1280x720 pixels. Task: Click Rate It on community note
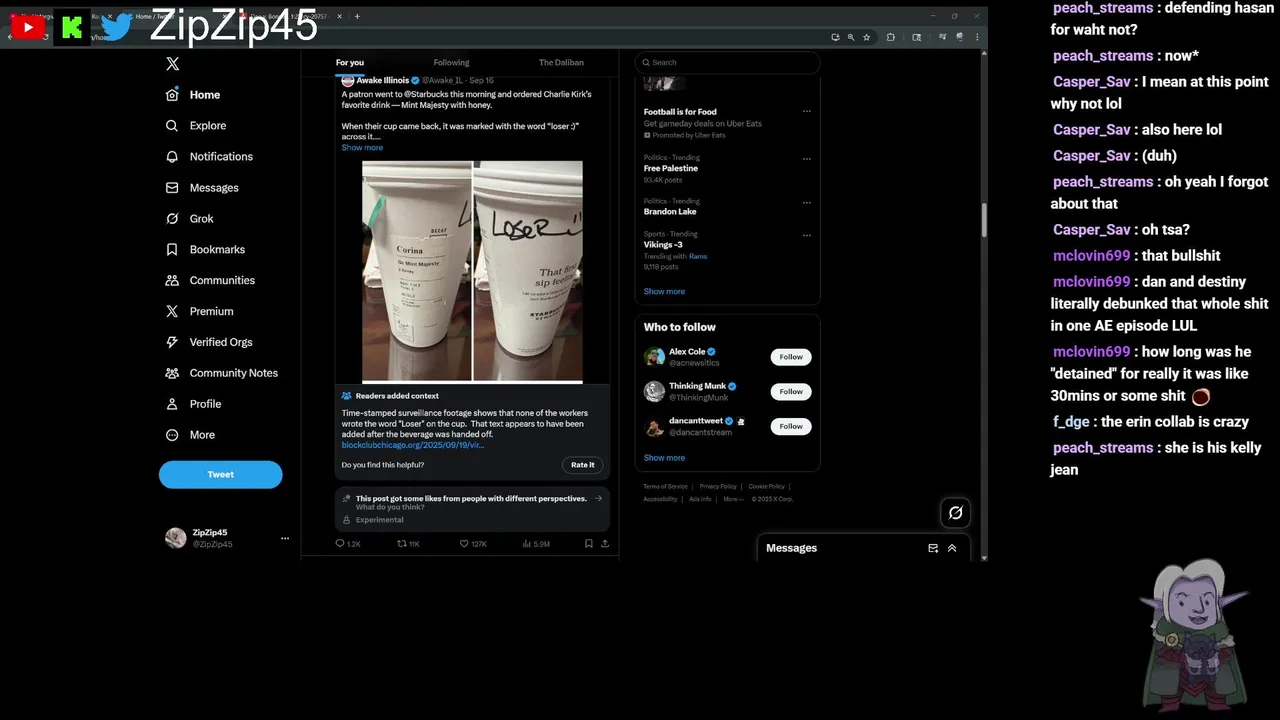583,465
